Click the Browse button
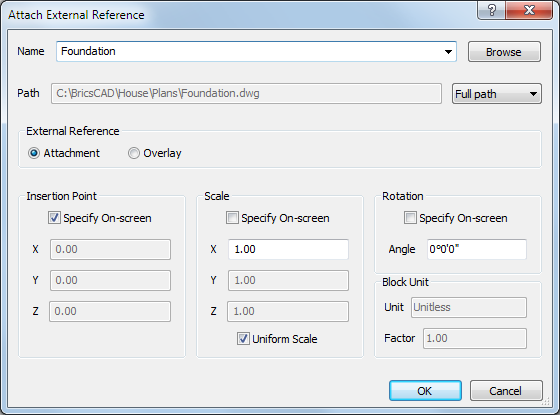This screenshot has height=415, width=560. pyautogui.click(x=504, y=52)
